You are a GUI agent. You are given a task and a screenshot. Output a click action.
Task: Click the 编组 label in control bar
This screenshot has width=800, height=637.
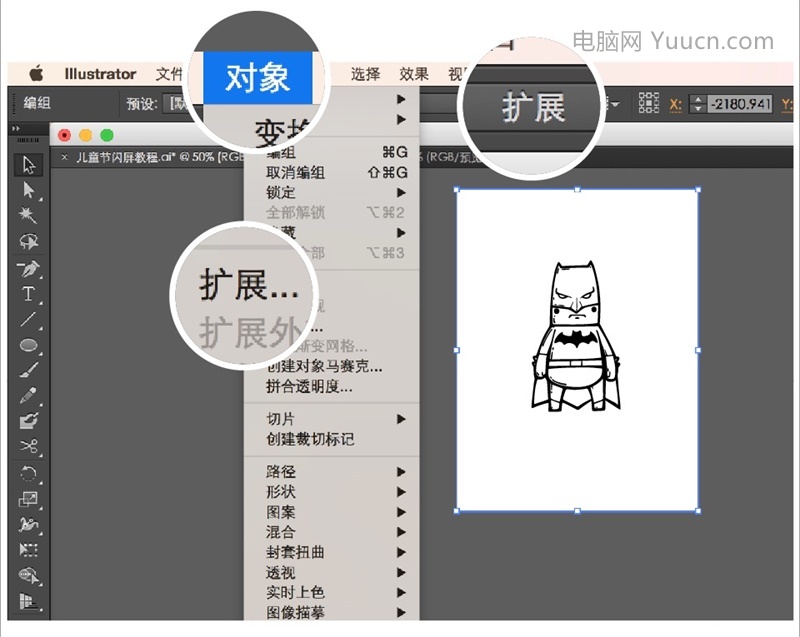[x=37, y=103]
